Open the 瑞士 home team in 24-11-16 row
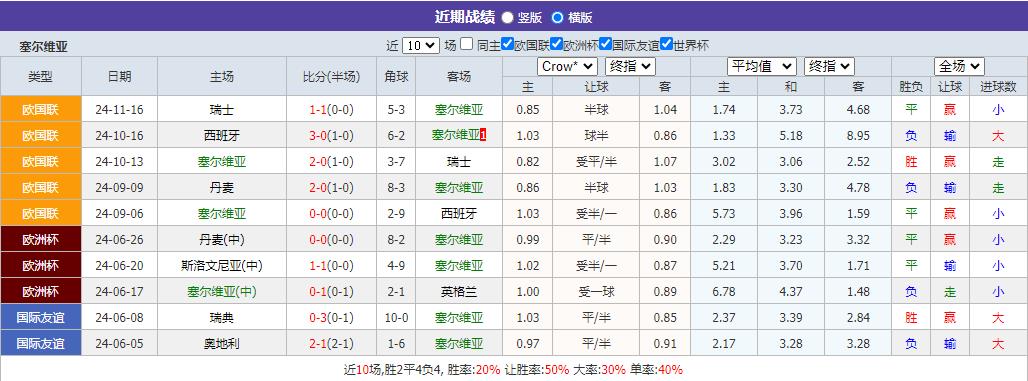The height and width of the screenshot is (381, 1028). pos(222,110)
